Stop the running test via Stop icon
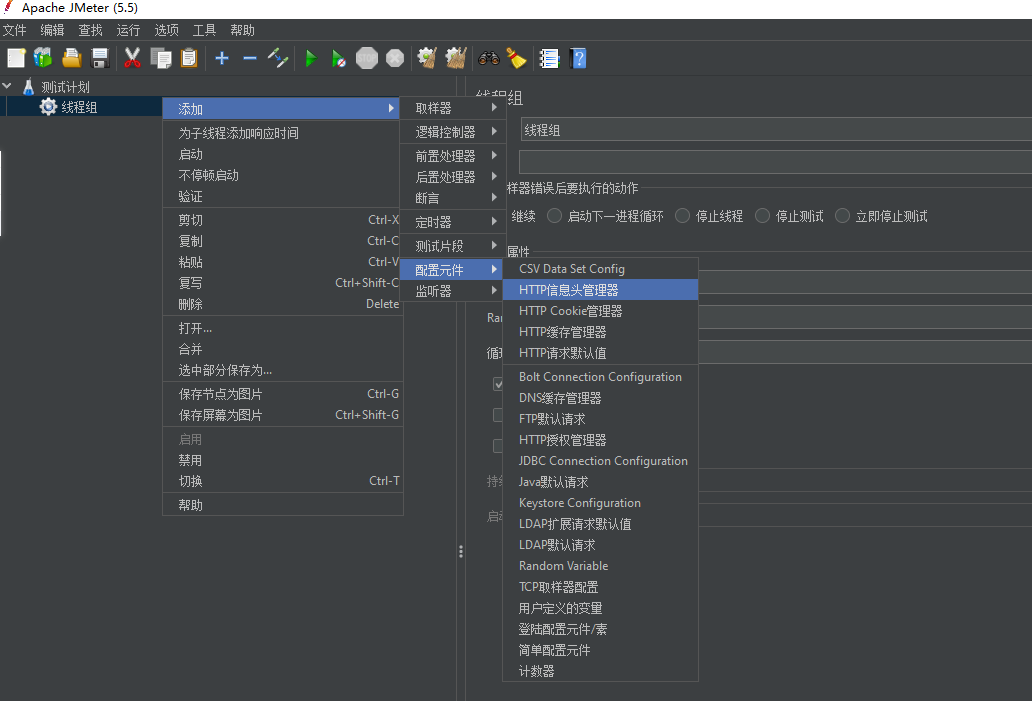Image resolution: width=1032 pixels, height=701 pixels. tap(366, 58)
